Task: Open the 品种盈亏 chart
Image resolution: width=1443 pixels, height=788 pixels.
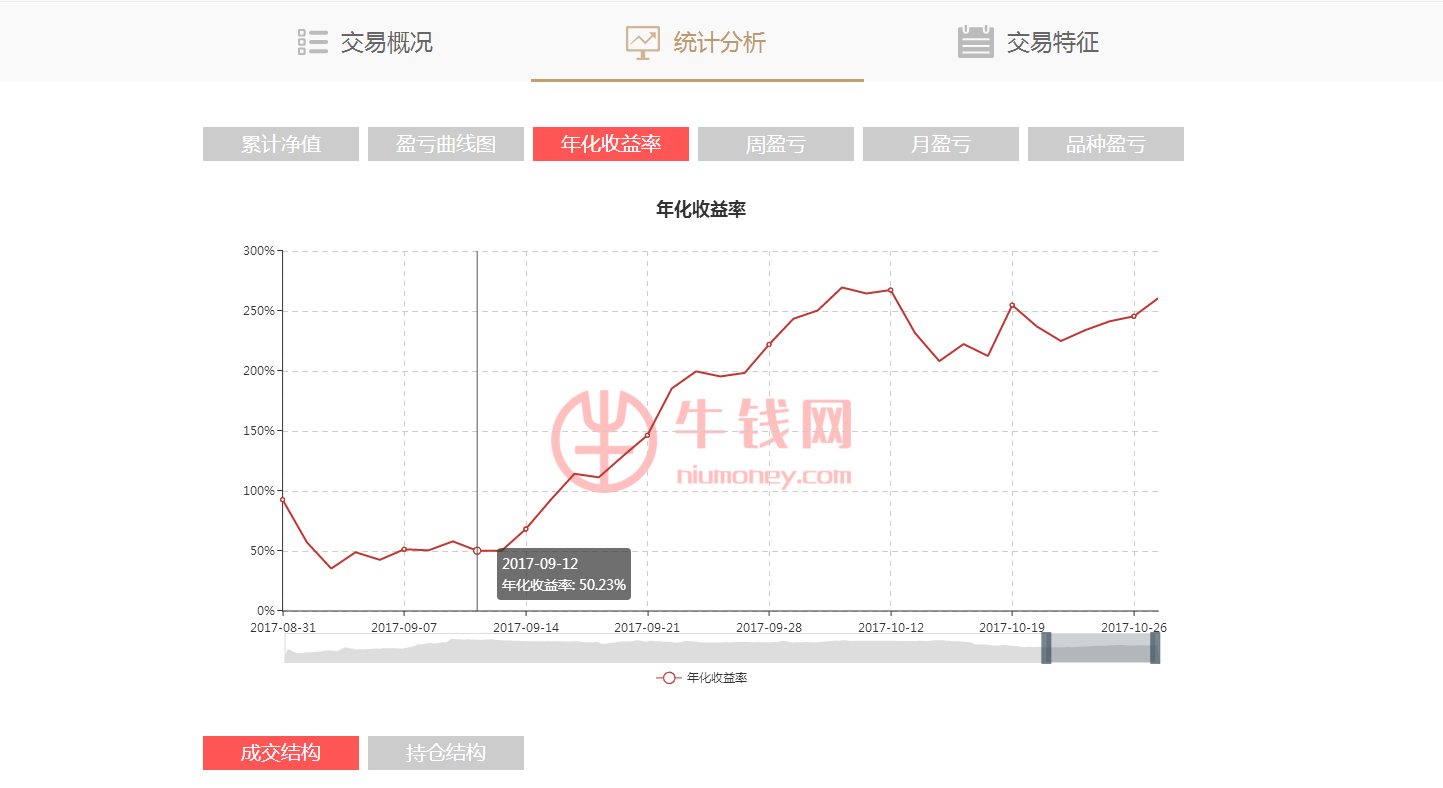Action: 1106,144
